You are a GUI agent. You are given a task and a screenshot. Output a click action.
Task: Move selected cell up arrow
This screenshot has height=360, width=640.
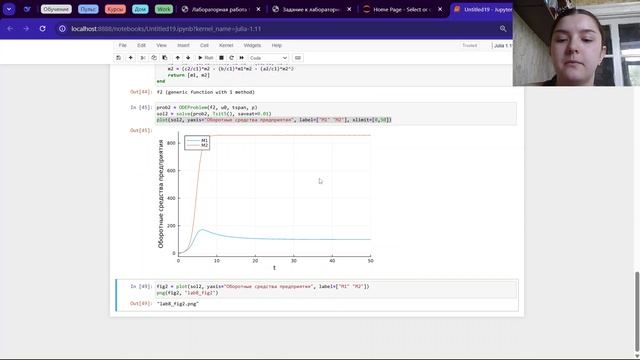(178, 58)
